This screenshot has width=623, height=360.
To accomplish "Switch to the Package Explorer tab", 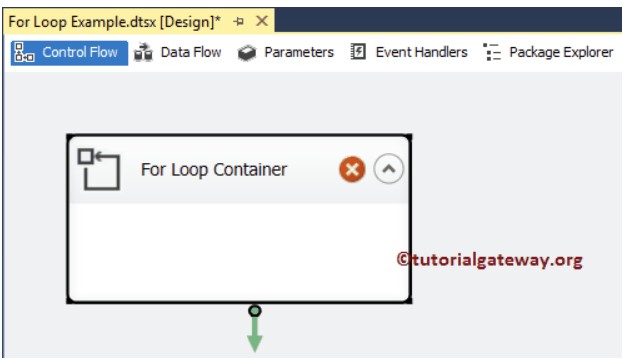I will 548,52.
